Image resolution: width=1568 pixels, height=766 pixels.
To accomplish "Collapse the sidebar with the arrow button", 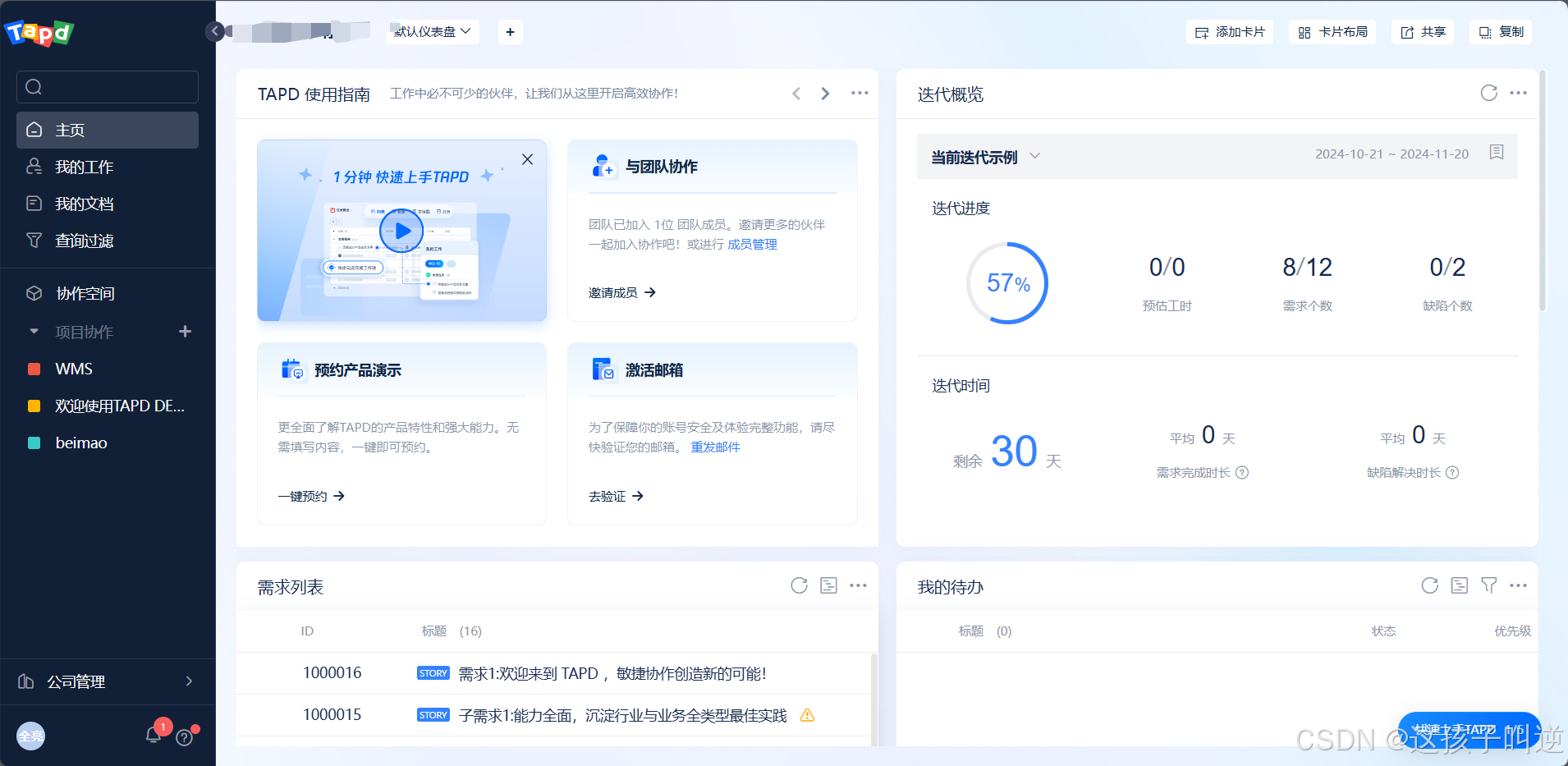I will pos(214,31).
